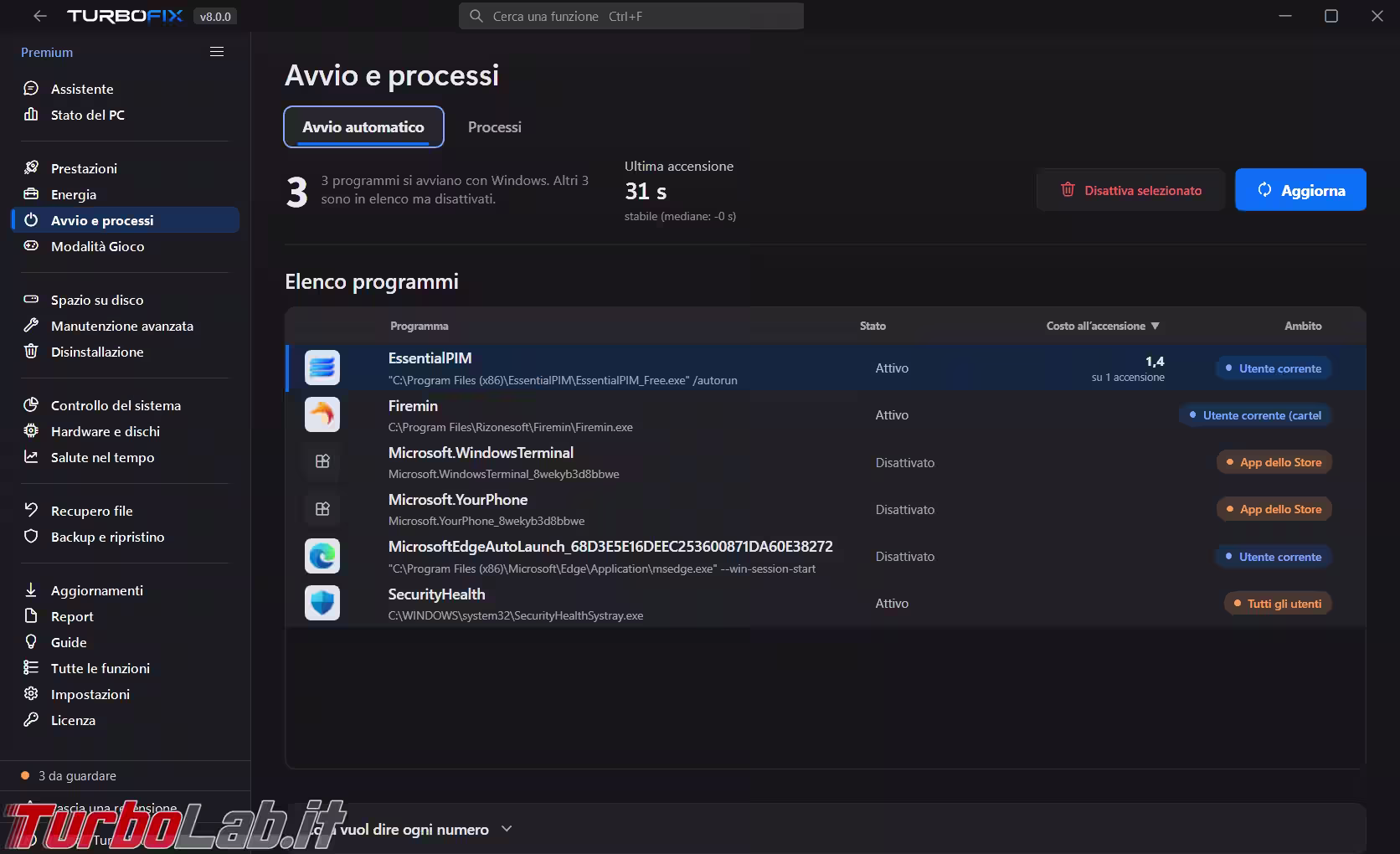Click the Recupero file undo icon
Viewport: 1400px width, 854px height.
coord(31,511)
